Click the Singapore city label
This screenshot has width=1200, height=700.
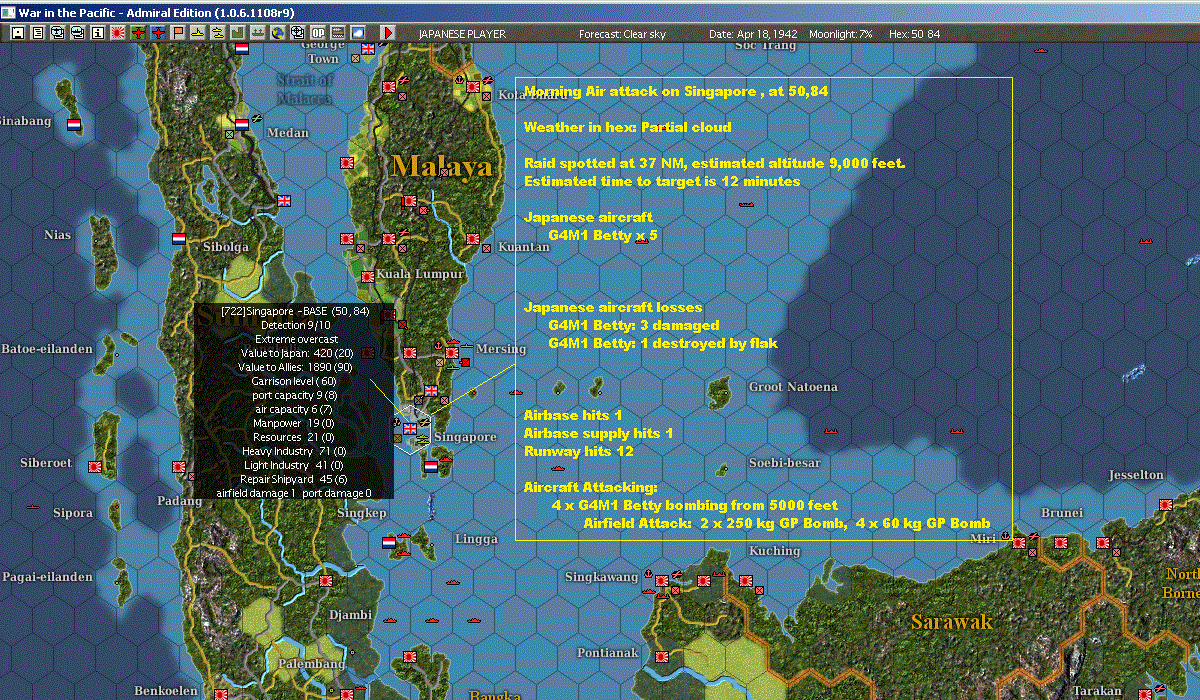pos(465,437)
